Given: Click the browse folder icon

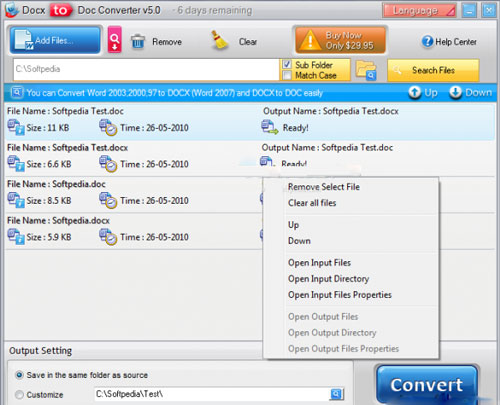Looking at the screenshot, I should (366, 70).
